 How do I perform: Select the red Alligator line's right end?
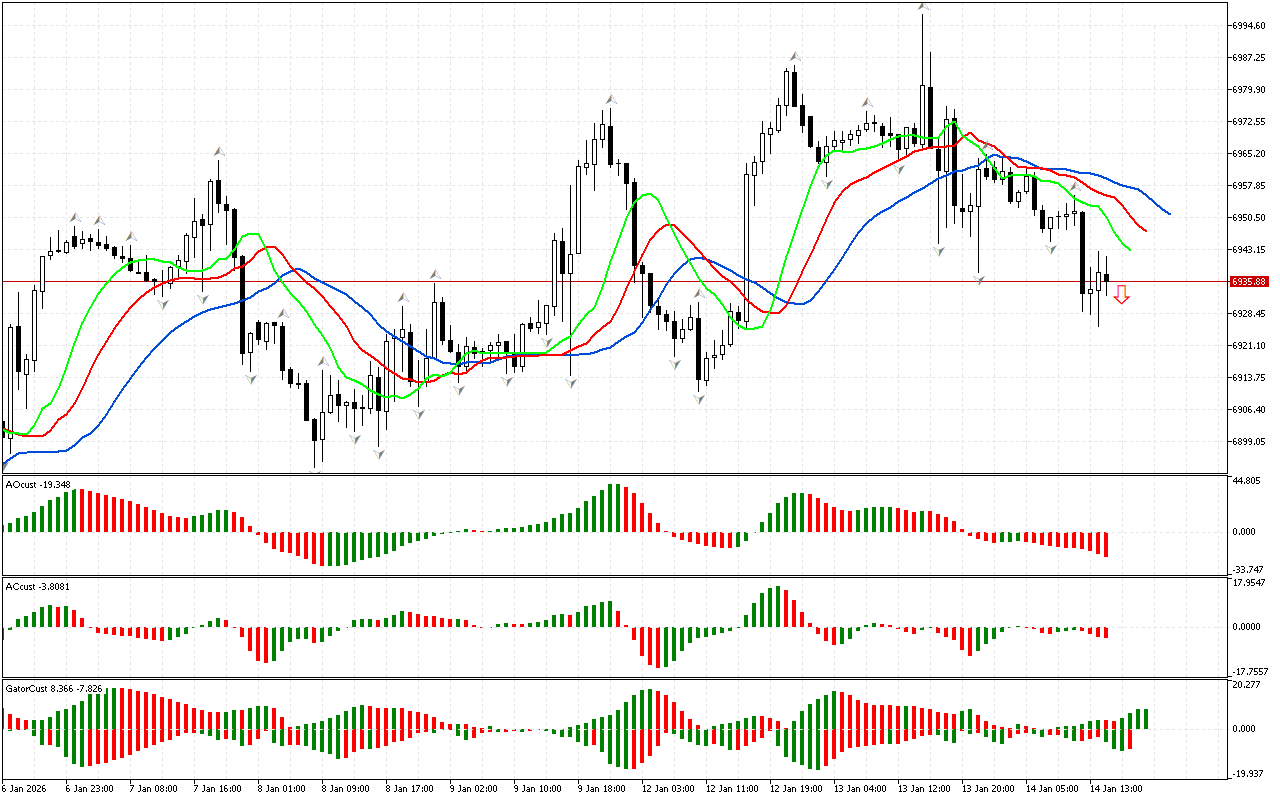click(x=1144, y=230)
